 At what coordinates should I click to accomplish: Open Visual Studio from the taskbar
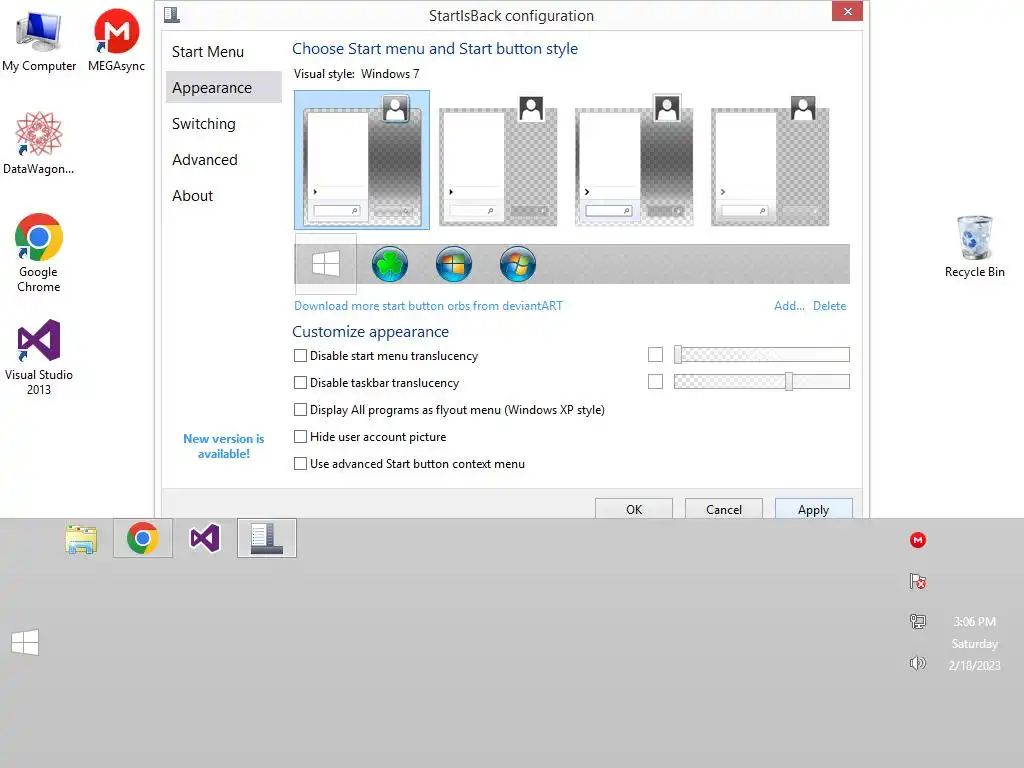click(x=204, y=538)
